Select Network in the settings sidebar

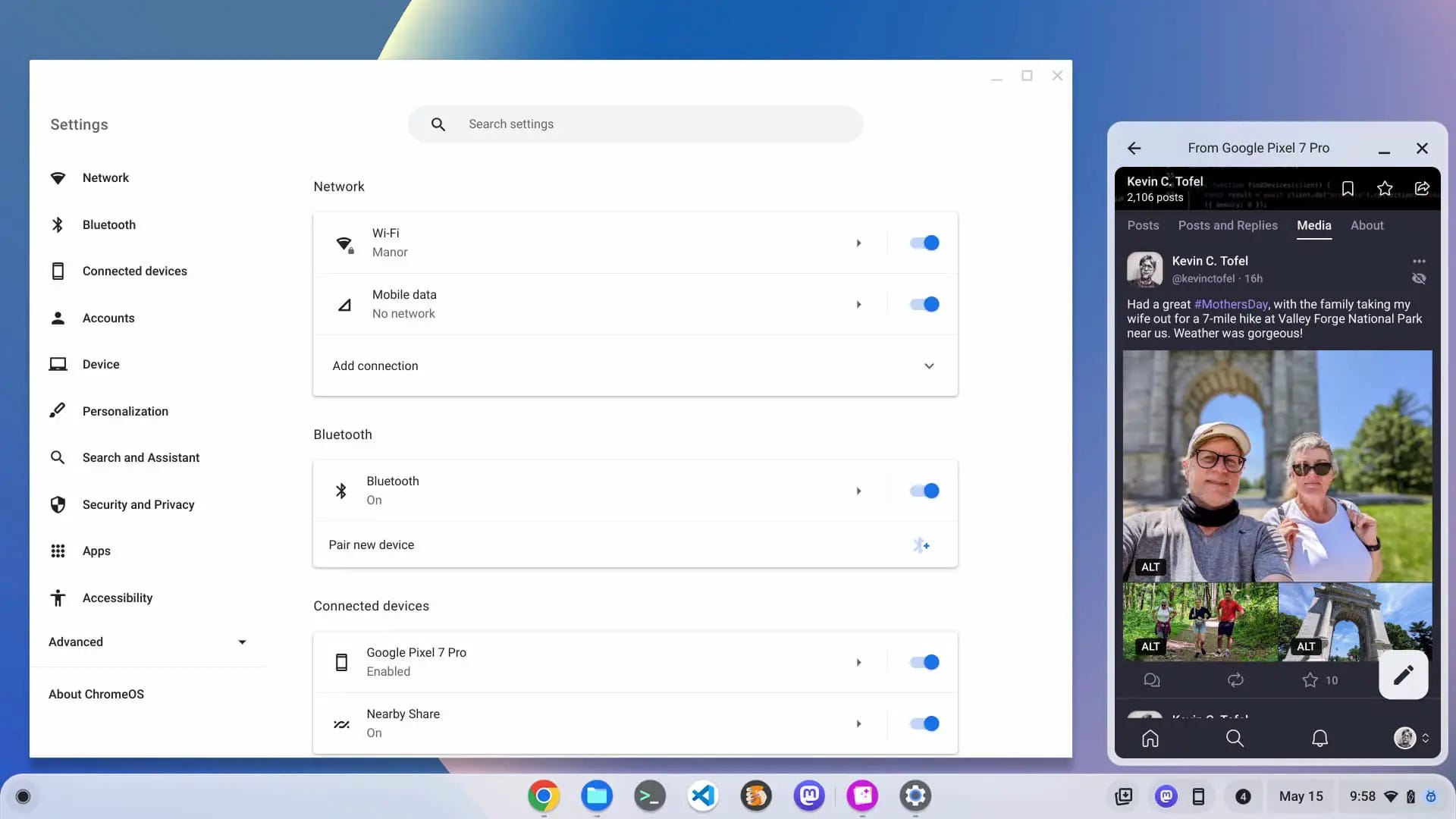click(105, 177)
